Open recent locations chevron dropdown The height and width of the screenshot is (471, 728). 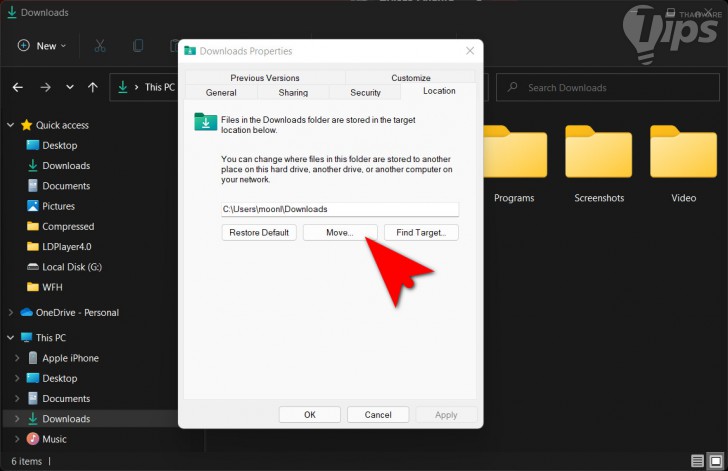(x=70, y=87)
